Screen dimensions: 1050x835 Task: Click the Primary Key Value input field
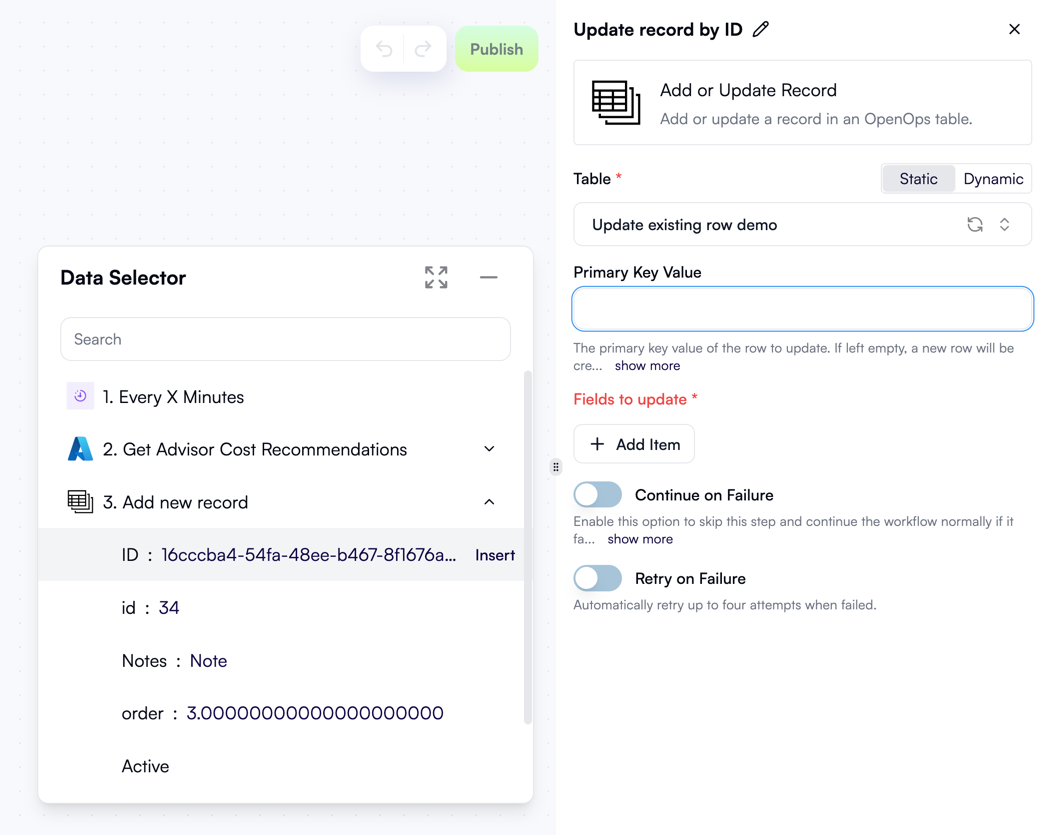pos(802,309)
